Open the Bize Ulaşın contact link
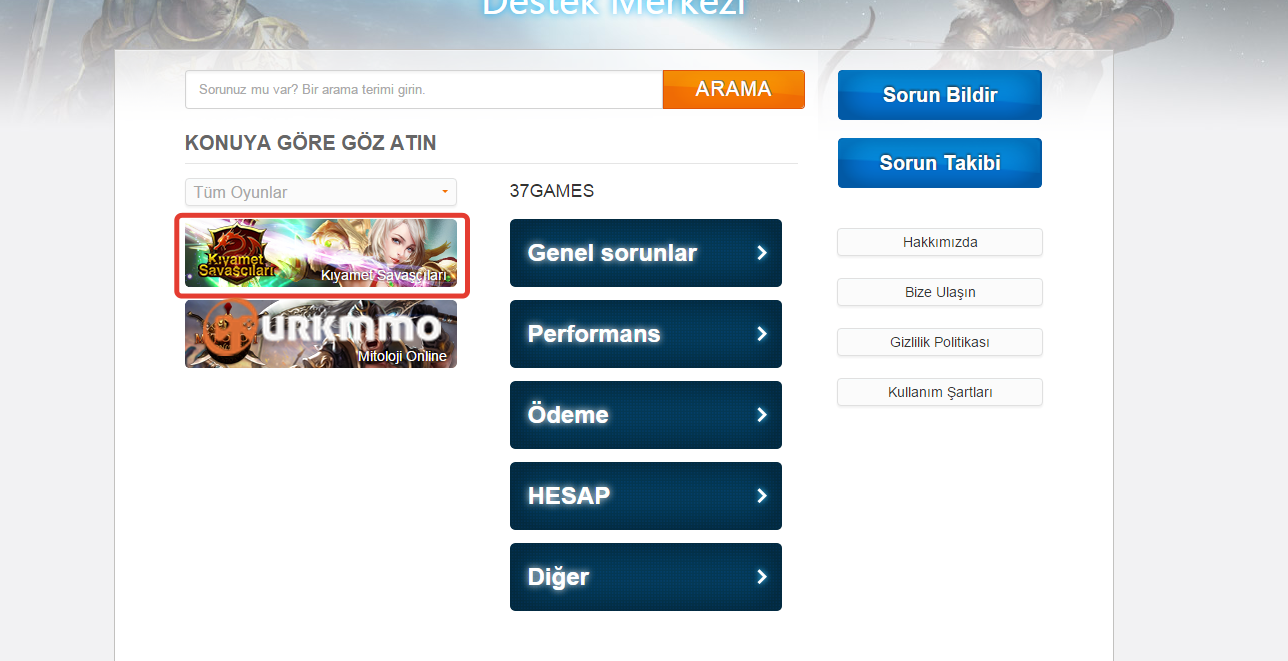The width and height of the screenshot is (1288, 661). pyautogui.click(x=940, y=292)
